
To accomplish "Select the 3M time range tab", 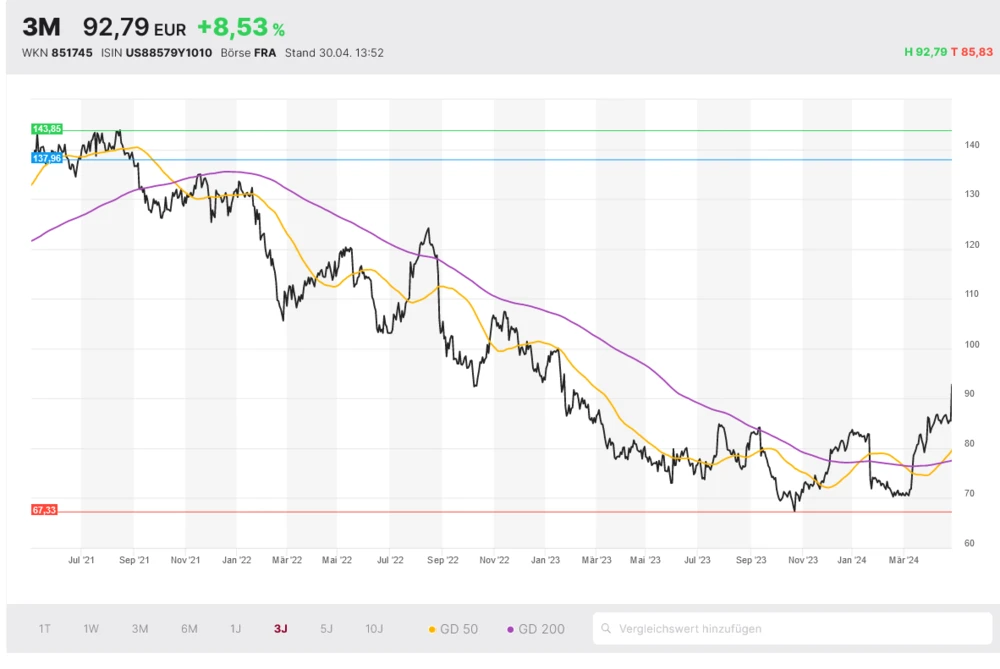I will tap(140, 629).
